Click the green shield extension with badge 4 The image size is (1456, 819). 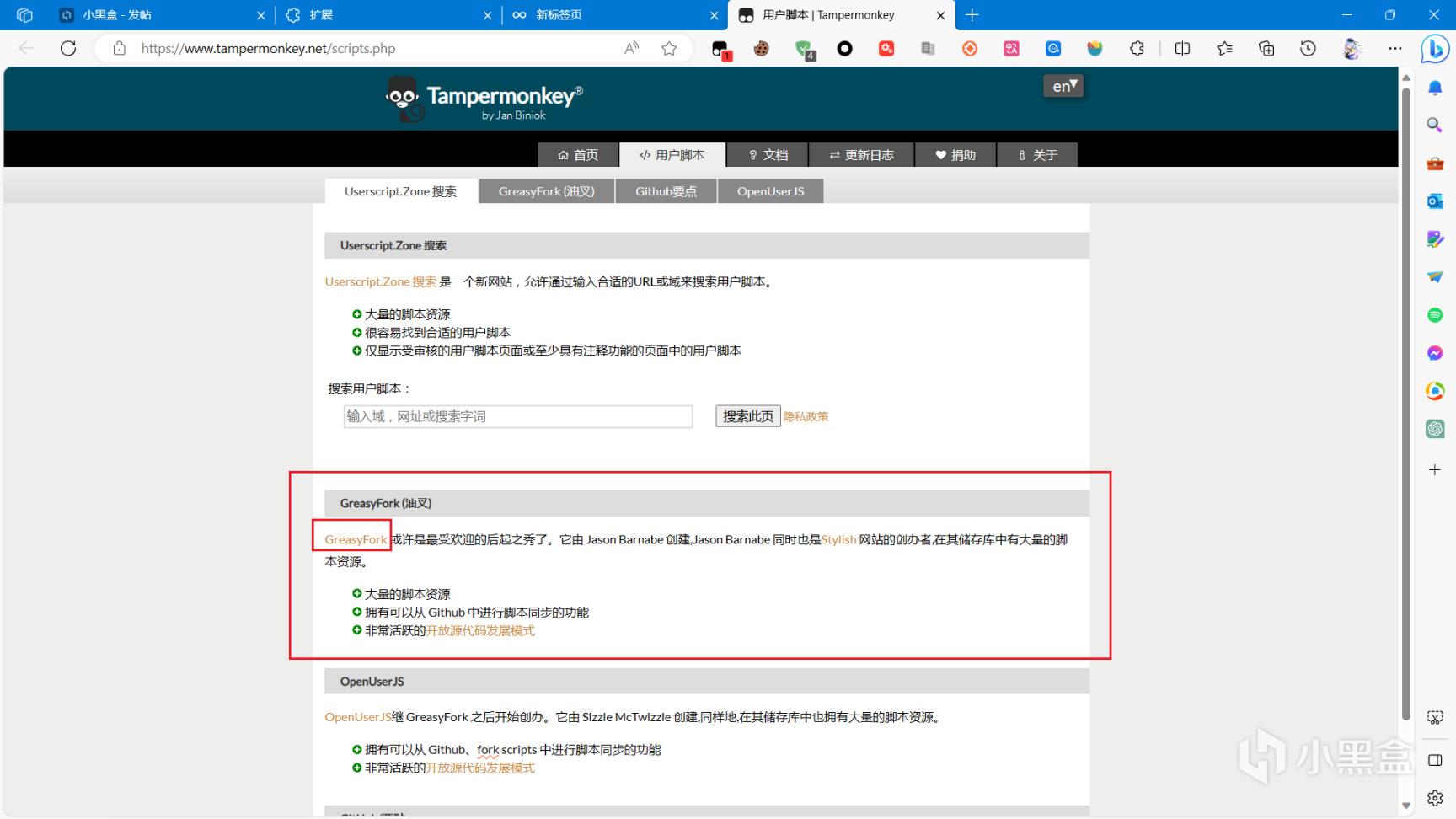click(x=804, y=49)
